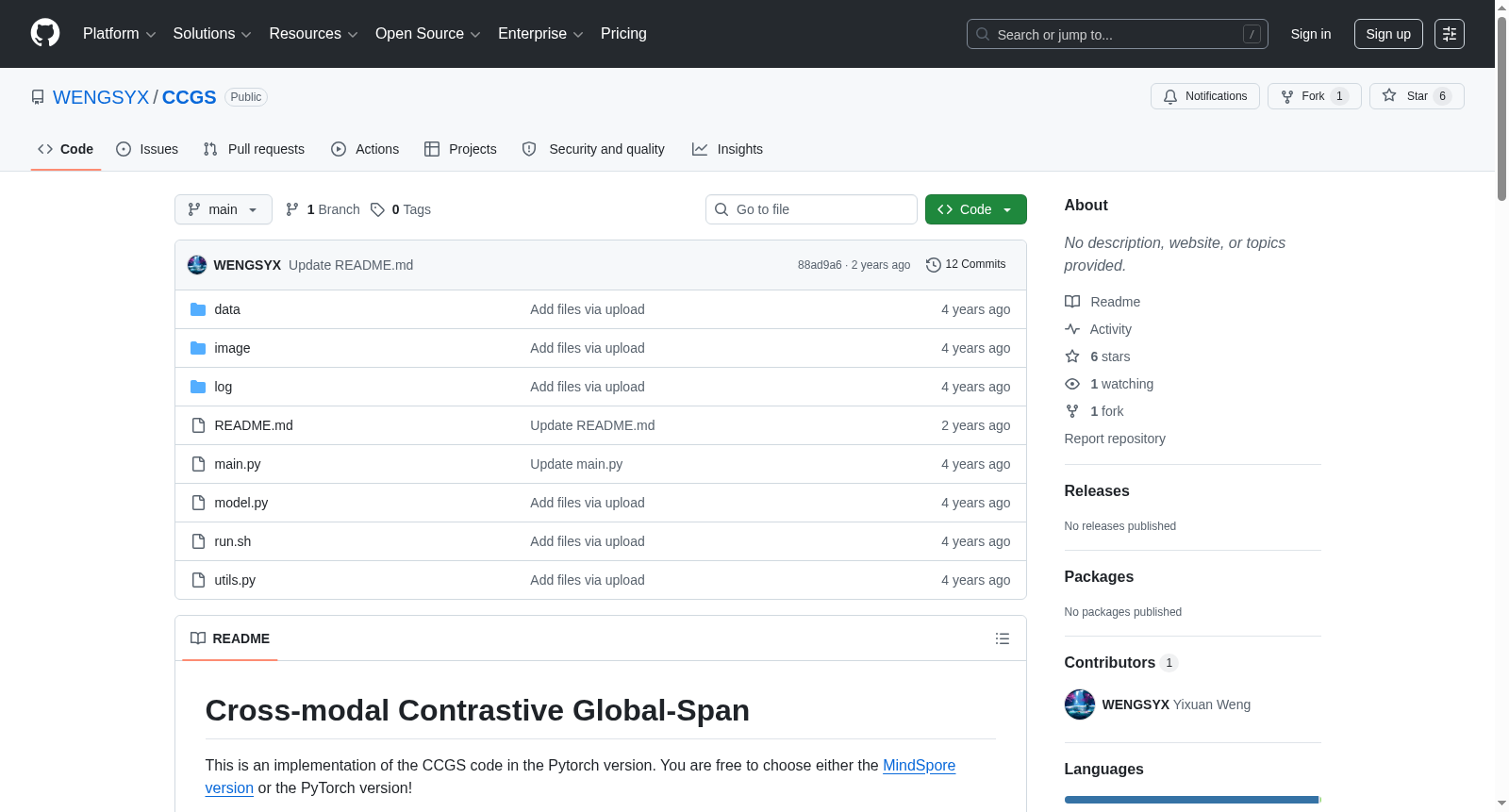This screenshot has width=1509, height=812.
Task: Click the run.sh file icon
Action: pyautogui.click(x=198, y=541)
